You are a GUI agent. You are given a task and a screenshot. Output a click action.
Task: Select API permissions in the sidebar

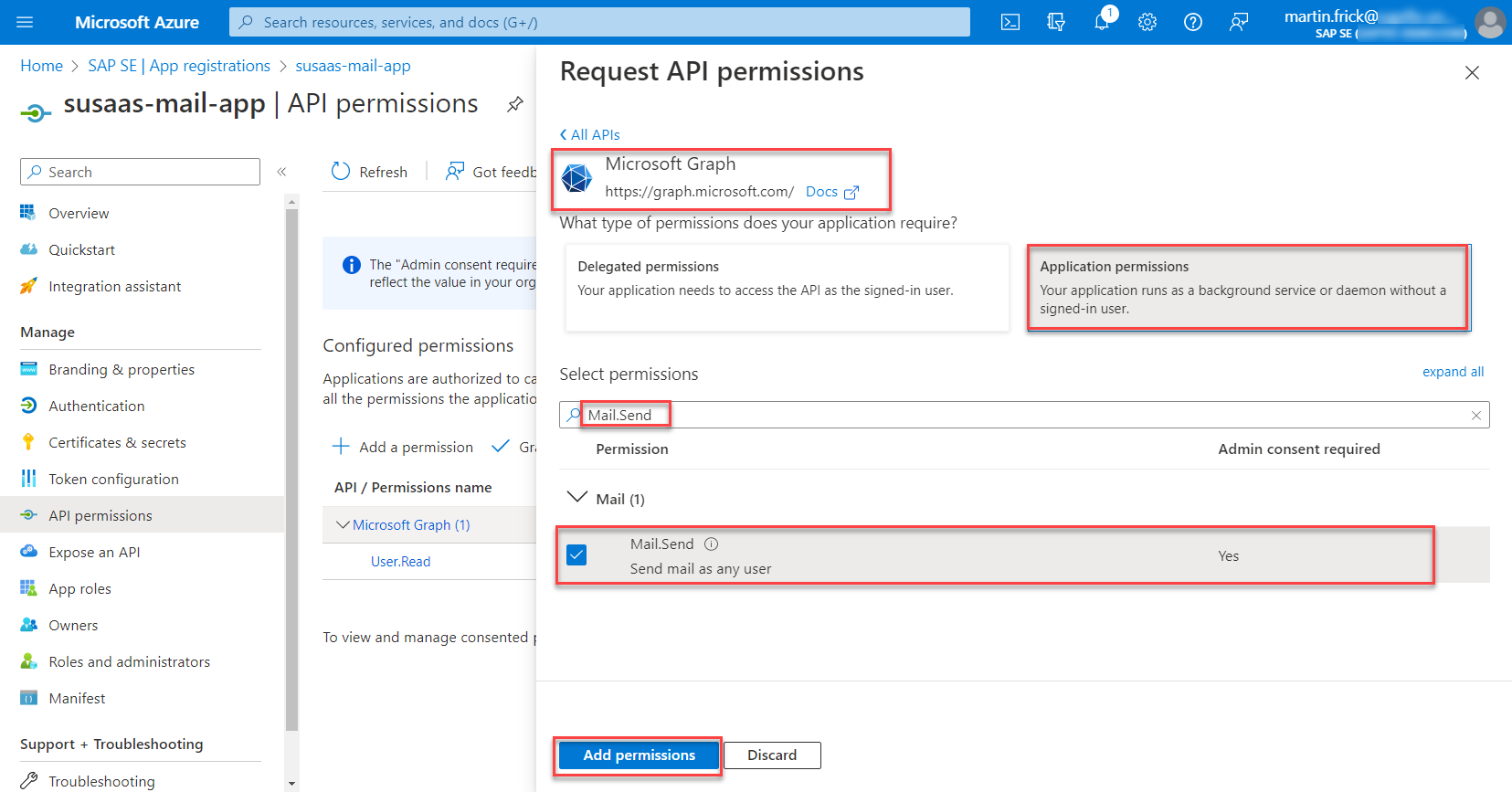(143, 515)
